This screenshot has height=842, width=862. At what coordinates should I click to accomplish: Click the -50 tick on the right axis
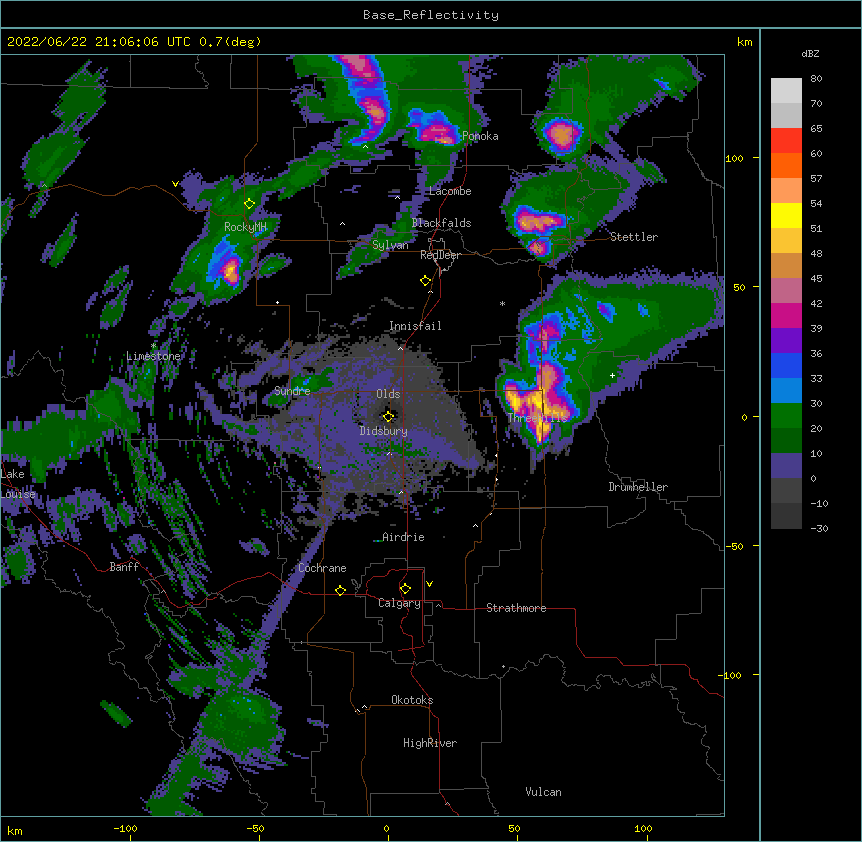[734, 546]
